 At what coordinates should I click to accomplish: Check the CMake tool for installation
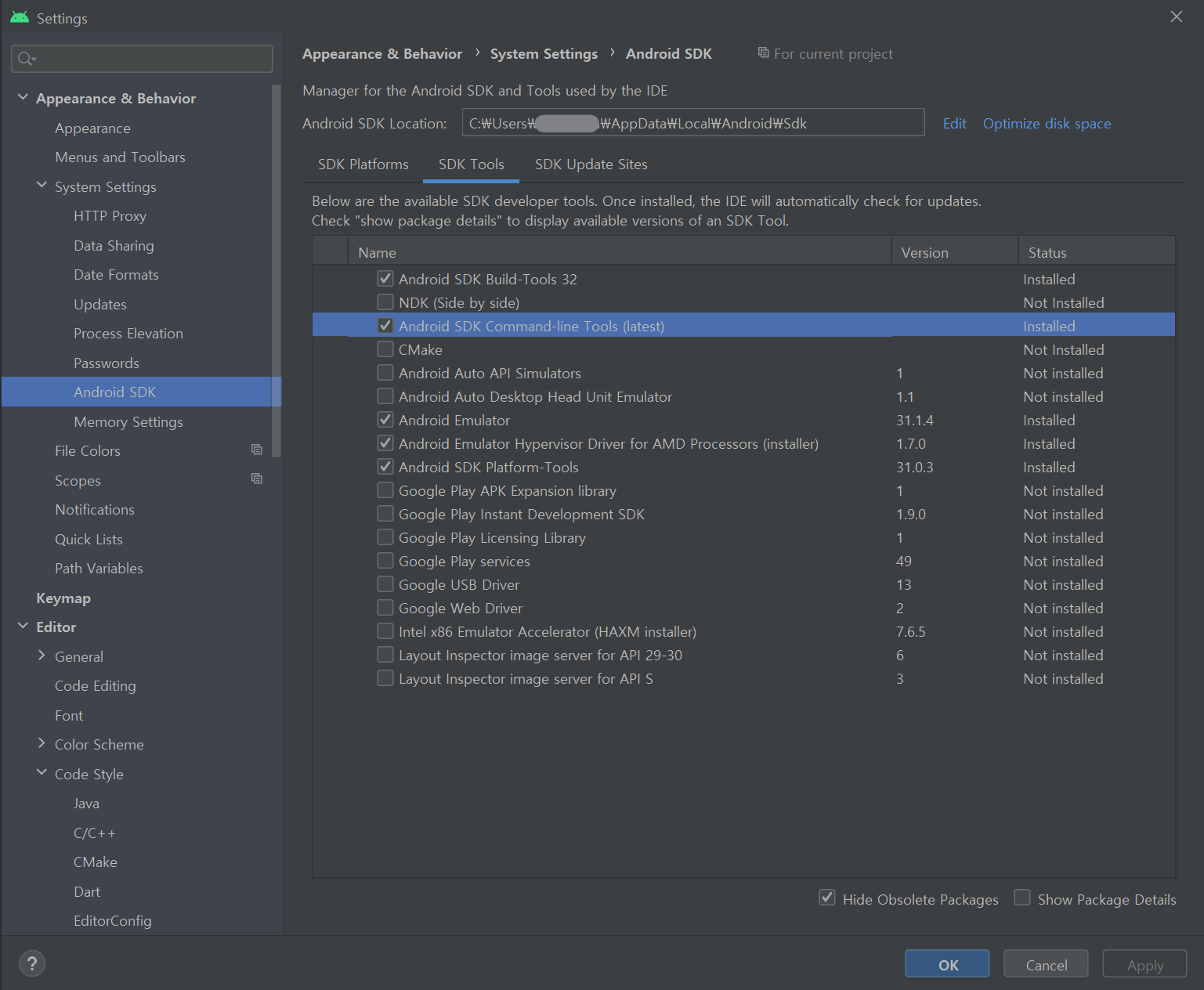click(x=385, y=349)
